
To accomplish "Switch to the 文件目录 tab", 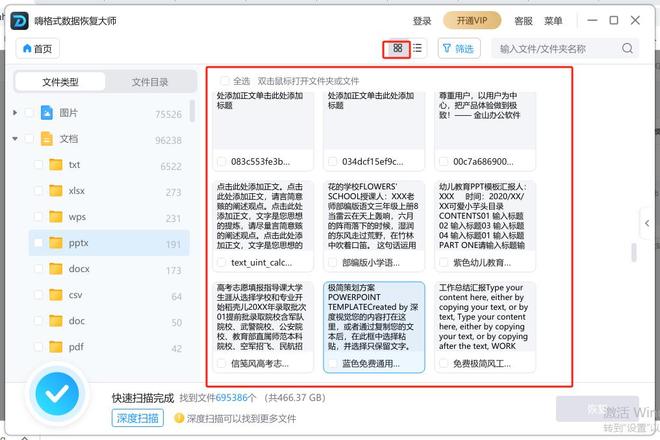I will click(x=149, y=82).
